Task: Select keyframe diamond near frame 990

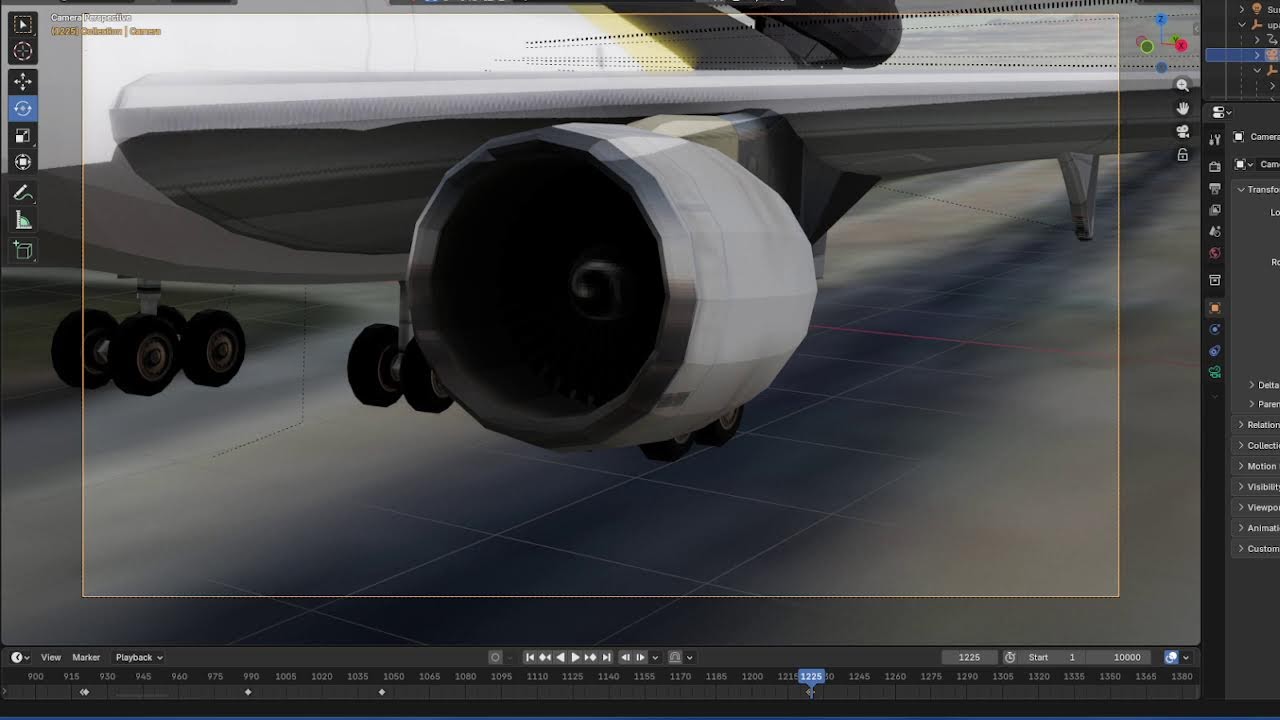Action: (248, 692)
